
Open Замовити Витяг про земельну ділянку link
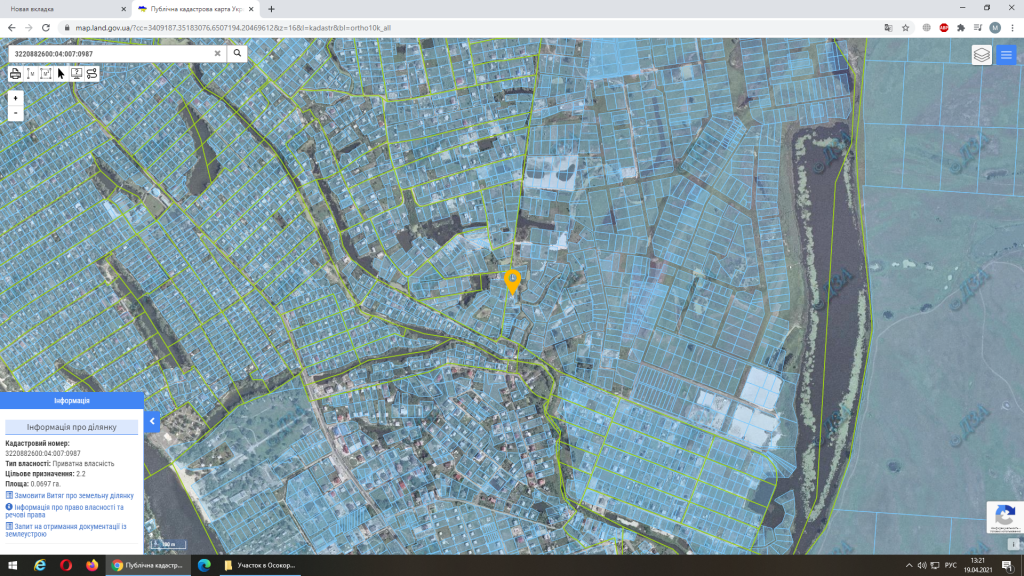pyautogui.click(x=73, y=495)
